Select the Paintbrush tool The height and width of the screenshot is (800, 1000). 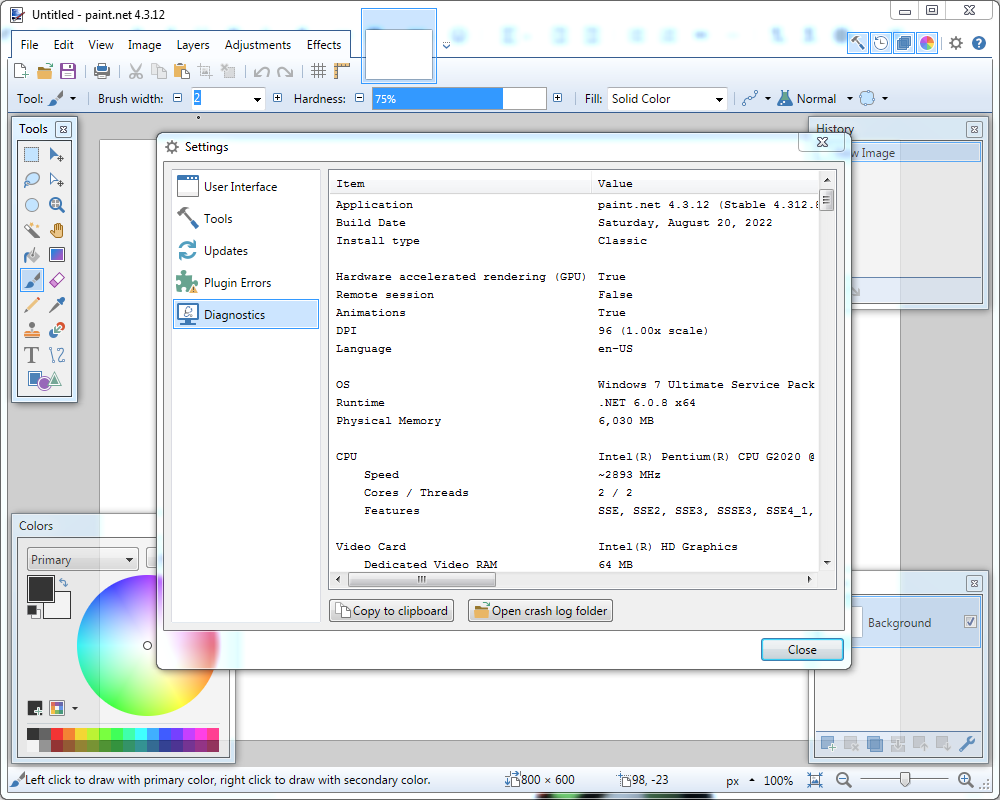[x=31, y=280]
